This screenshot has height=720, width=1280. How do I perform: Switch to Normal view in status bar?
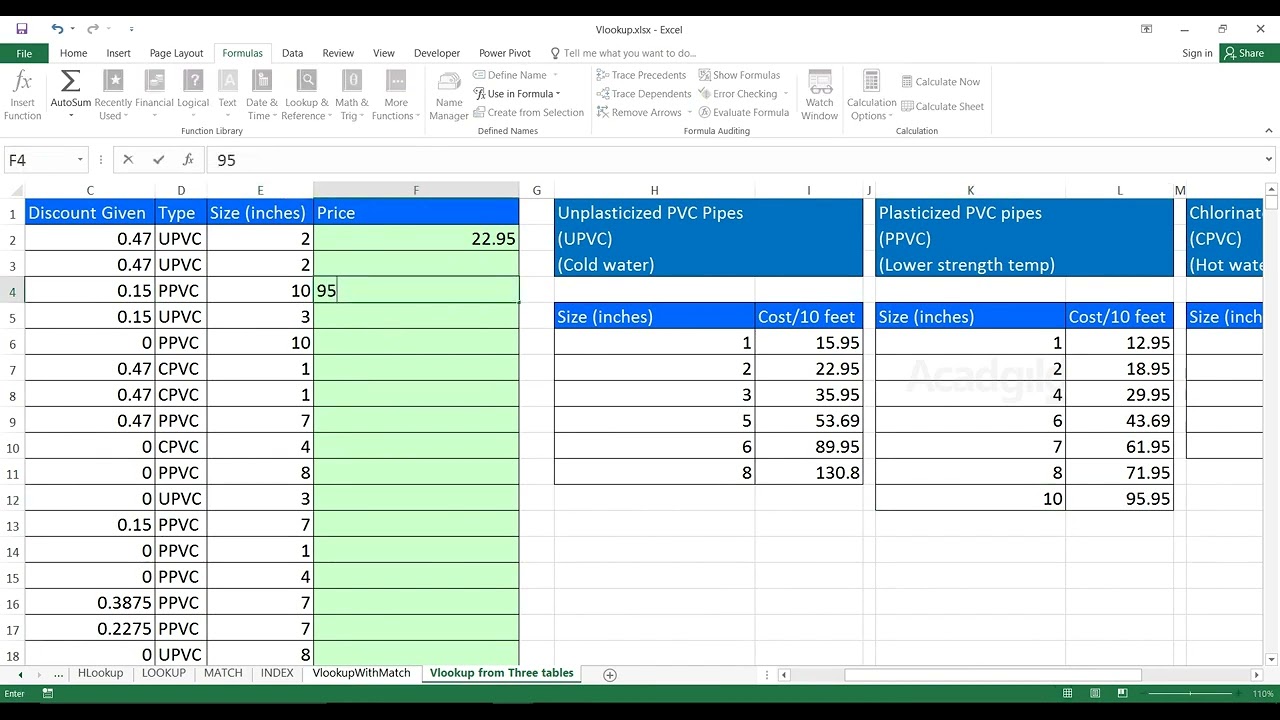1067,693
